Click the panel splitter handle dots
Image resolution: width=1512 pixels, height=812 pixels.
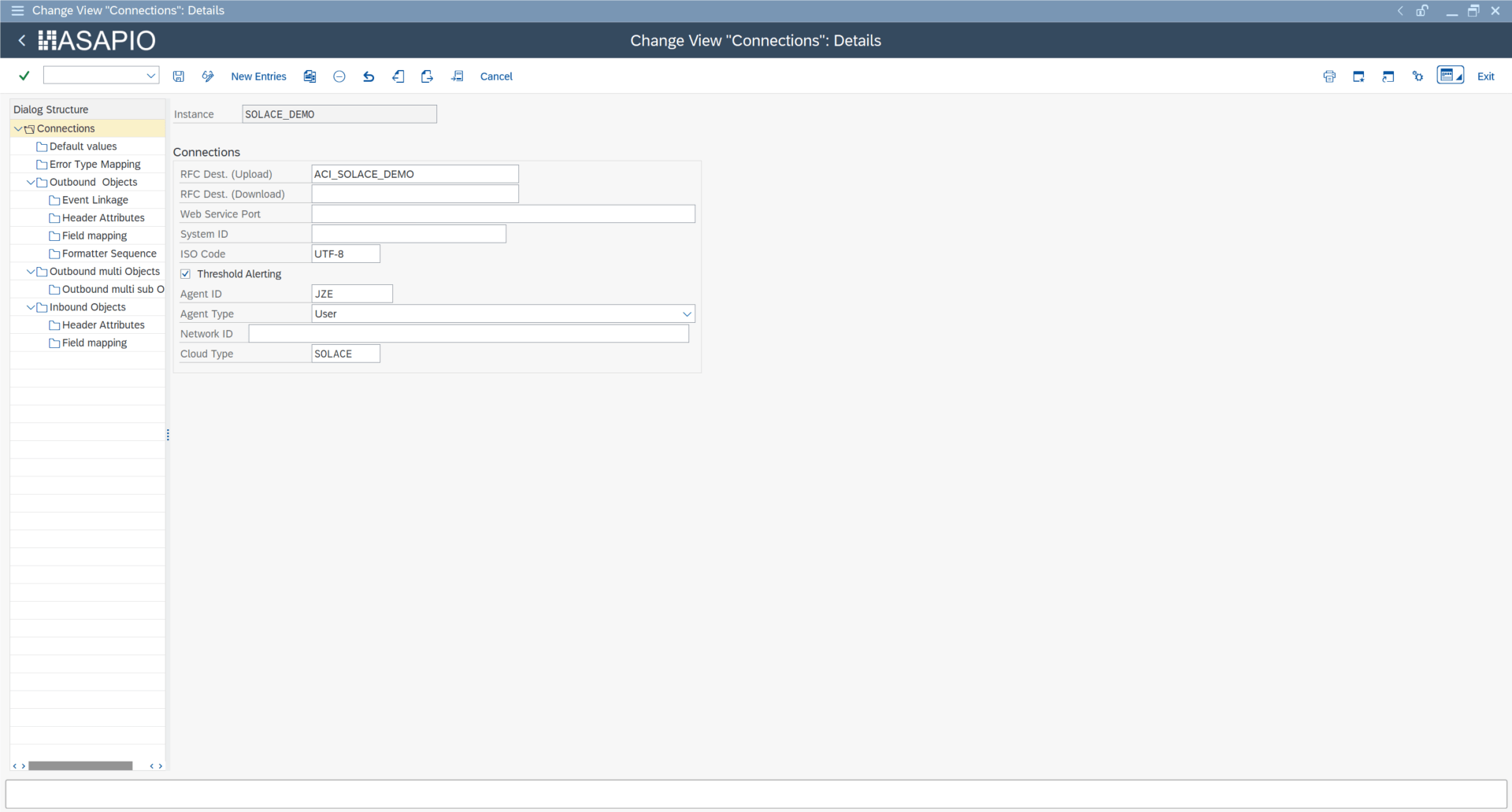point(168,435)
